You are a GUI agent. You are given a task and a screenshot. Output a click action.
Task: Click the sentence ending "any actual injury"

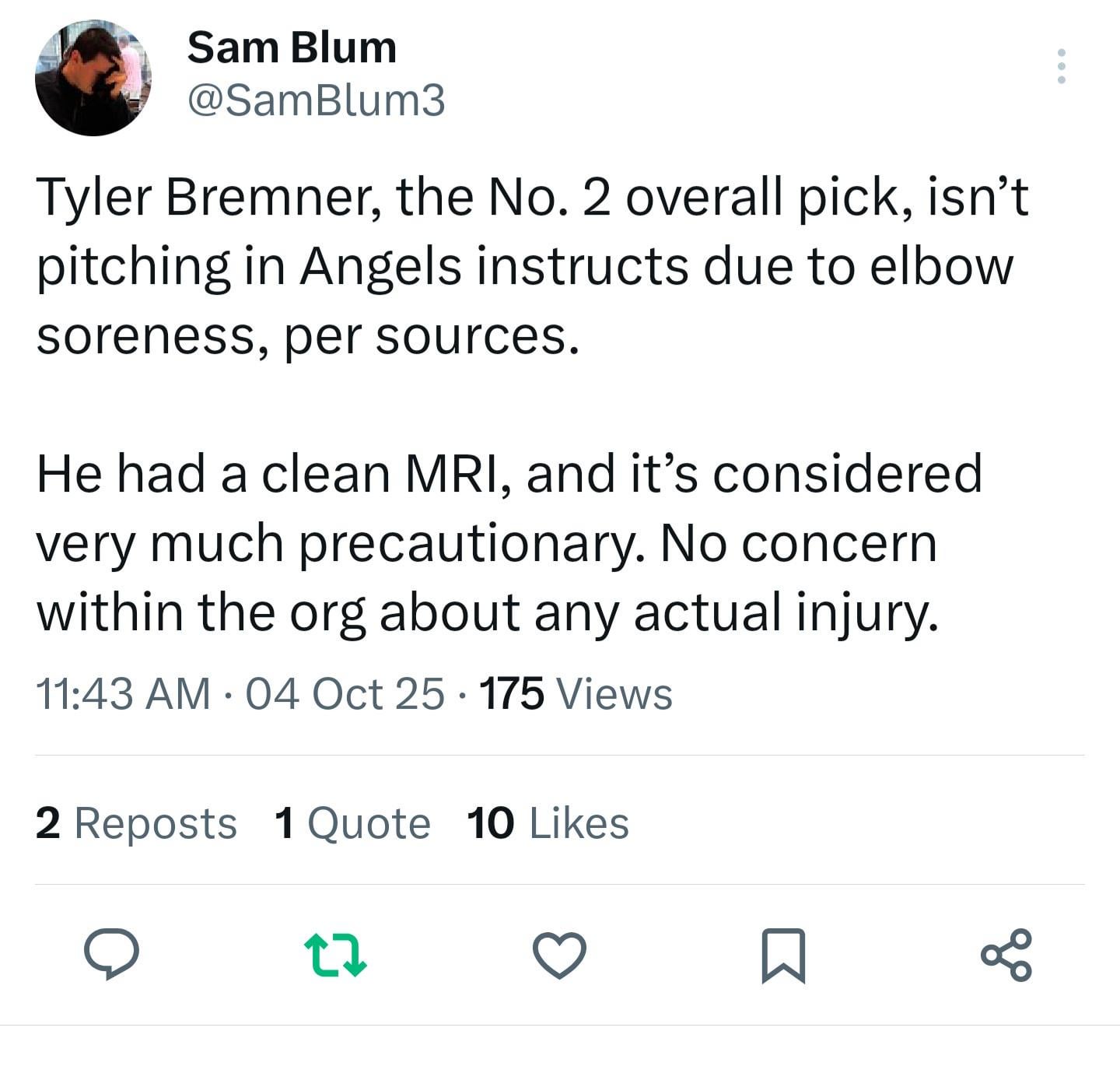pos(786,612)
